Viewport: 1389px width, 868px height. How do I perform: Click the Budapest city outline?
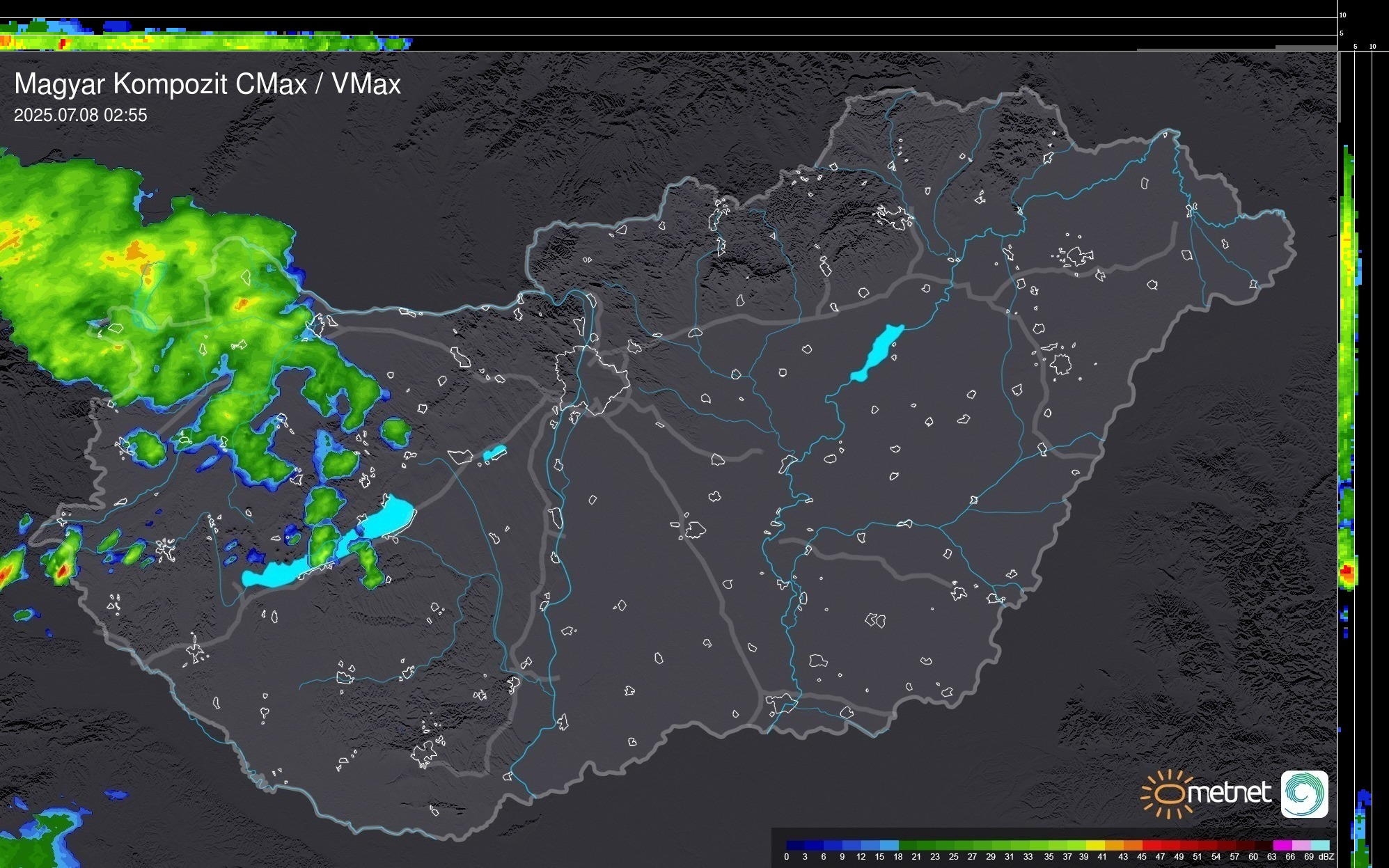592,379
